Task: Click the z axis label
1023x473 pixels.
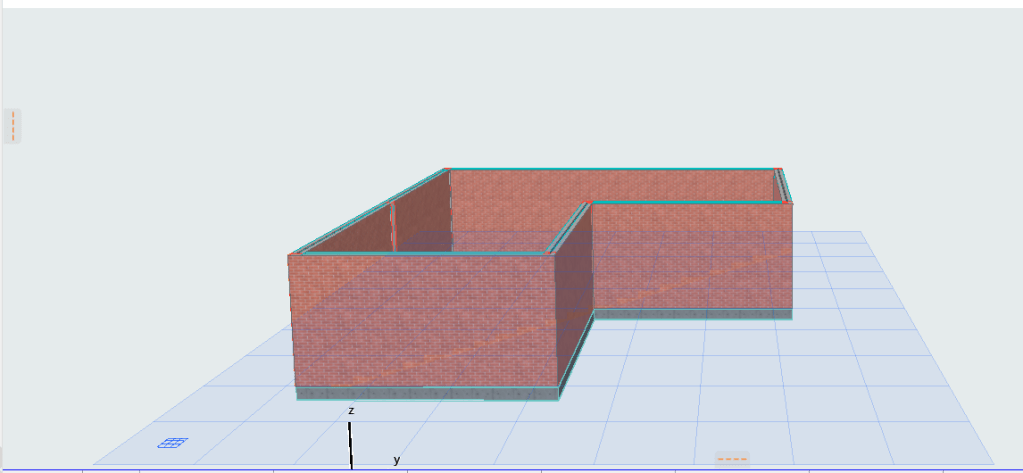Action: pos(351,411)
